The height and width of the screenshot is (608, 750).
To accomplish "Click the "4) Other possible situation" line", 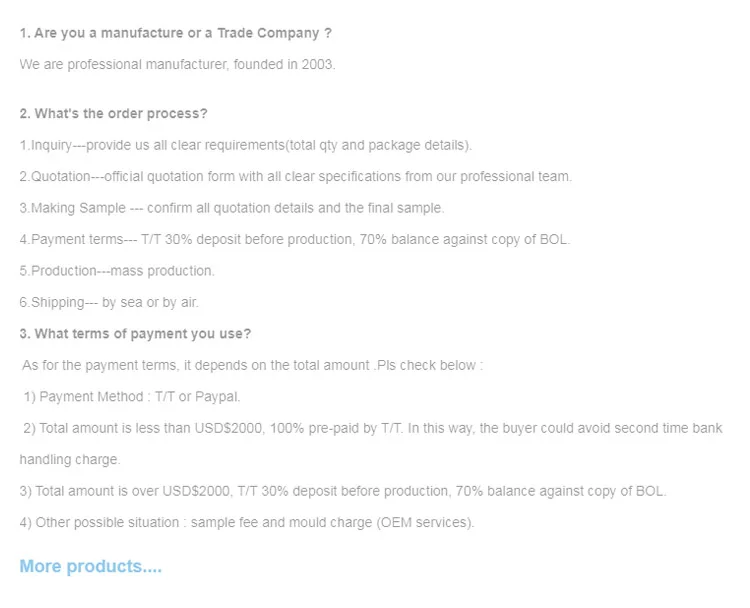I will point(246,522).
